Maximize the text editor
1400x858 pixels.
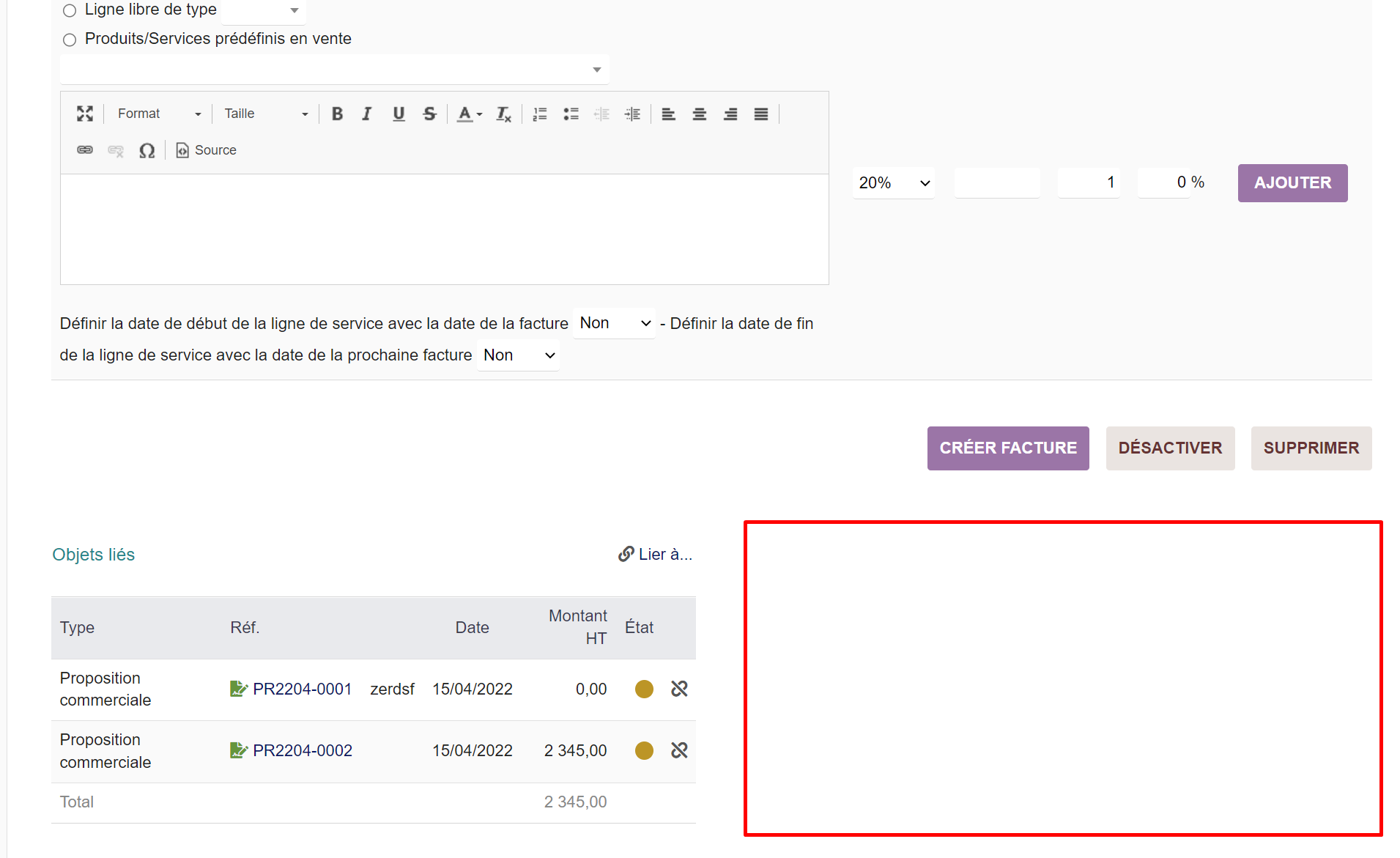coord(84,114)
